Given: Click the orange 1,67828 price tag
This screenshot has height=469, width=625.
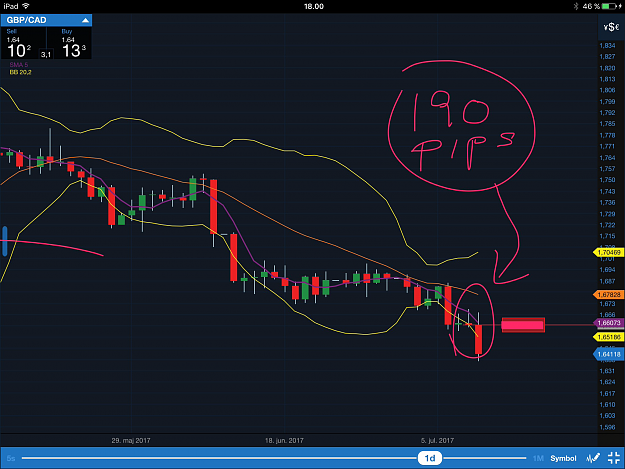Looking at the screenshot, I should [609, 294].
